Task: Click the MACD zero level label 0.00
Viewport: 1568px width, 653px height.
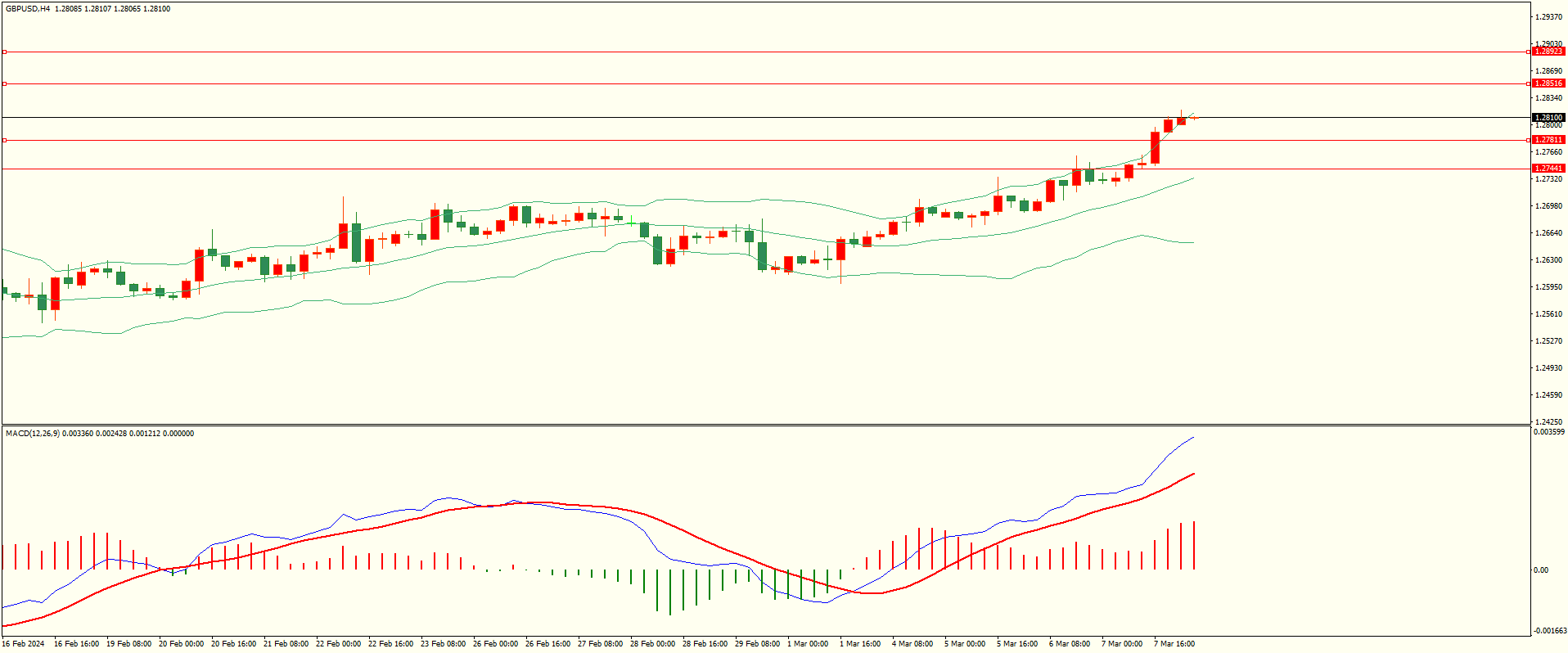Action: coord(1540,570)
